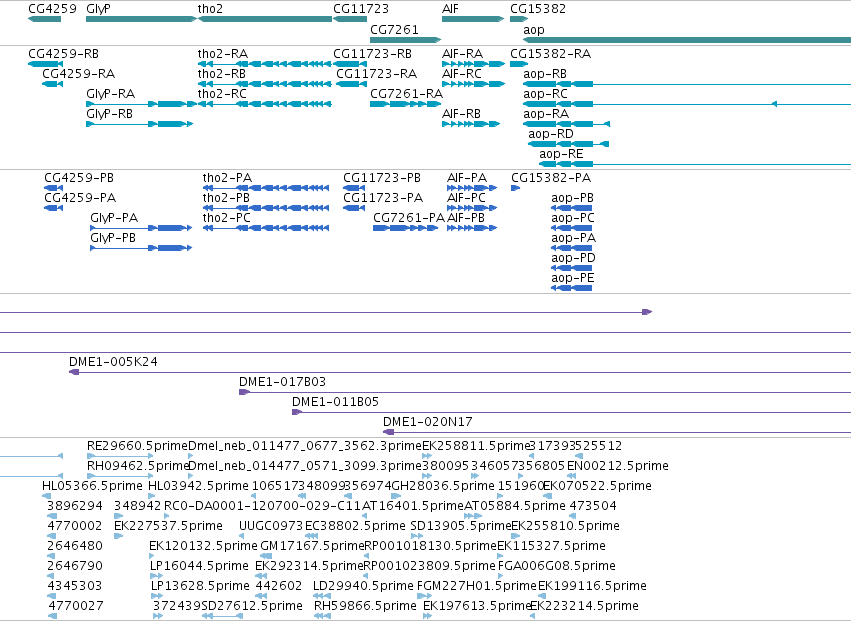This screenshot has height=621, width=851.
Task: Open the GlyP-PA protein feature
Action: (x=141, y=228)
